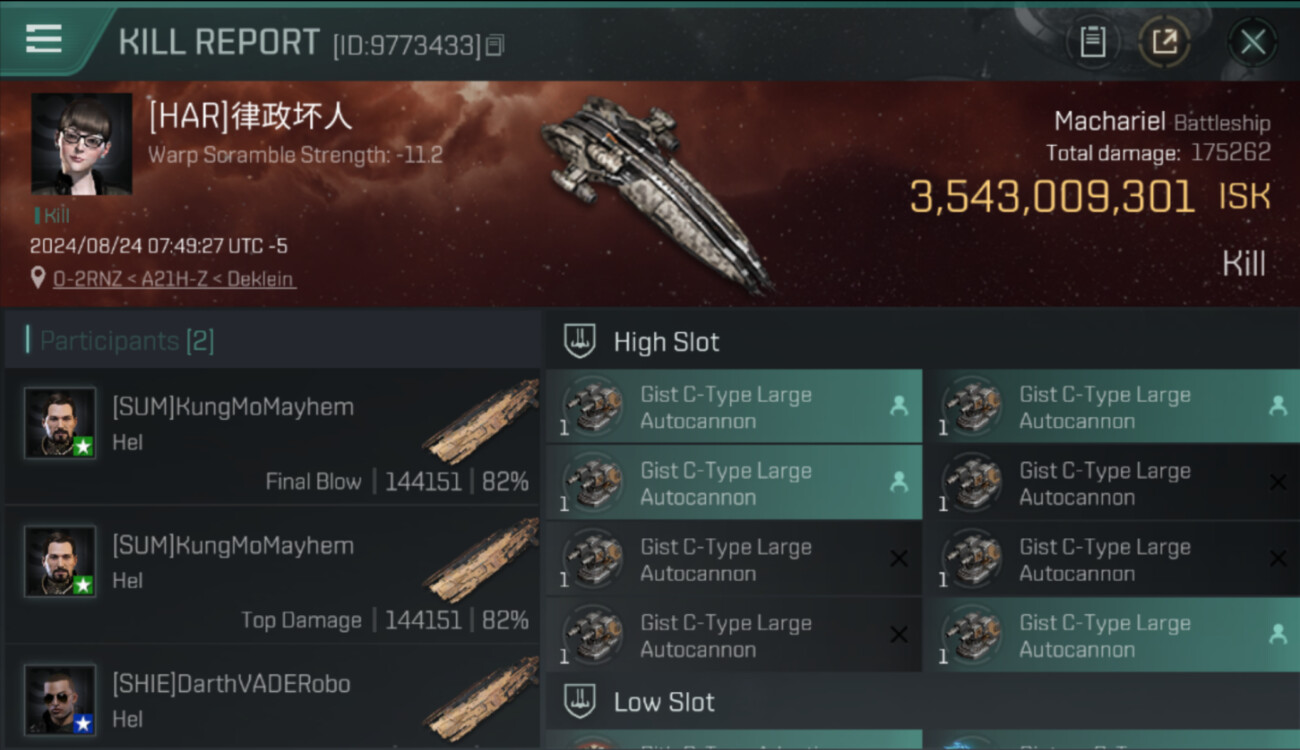The height and width of the screenshot is (750, 1300).
Task: Click the Low Slot section icon
Action: click(x=580, y=702)
